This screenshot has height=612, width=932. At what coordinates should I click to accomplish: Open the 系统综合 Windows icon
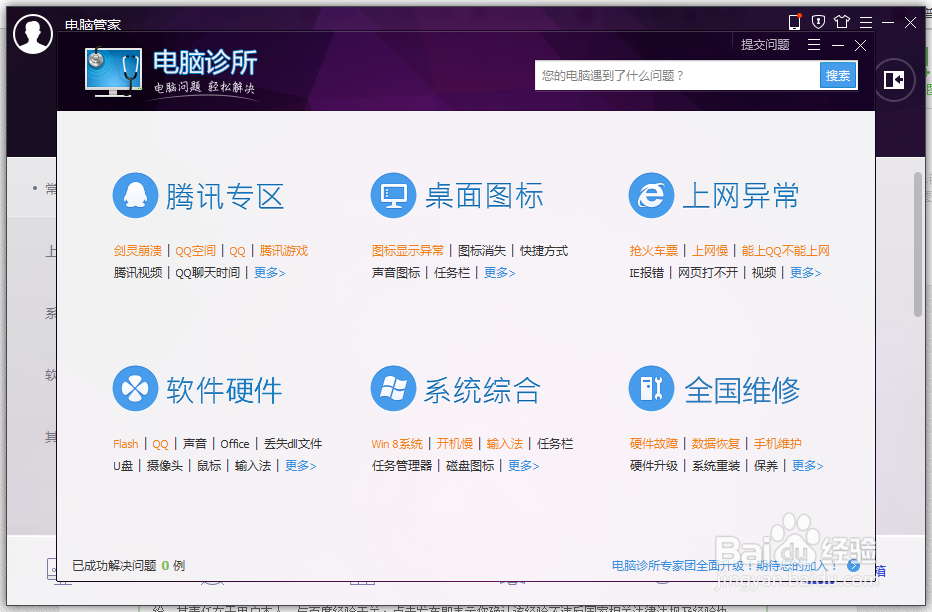[393, 389]
